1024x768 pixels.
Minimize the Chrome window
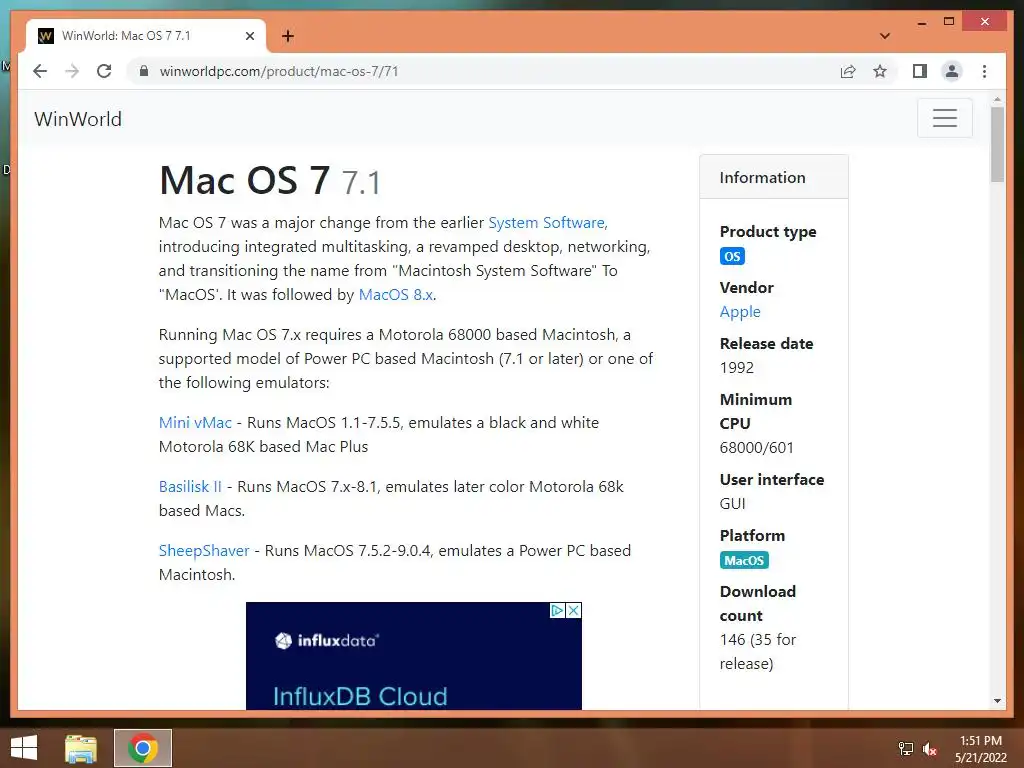pos(921,22)
